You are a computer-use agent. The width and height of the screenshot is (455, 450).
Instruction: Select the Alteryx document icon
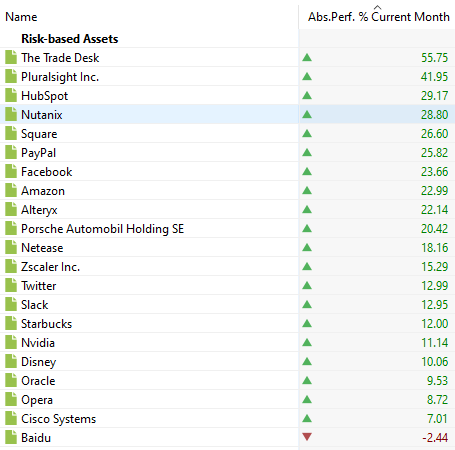[x=11, y=209]
